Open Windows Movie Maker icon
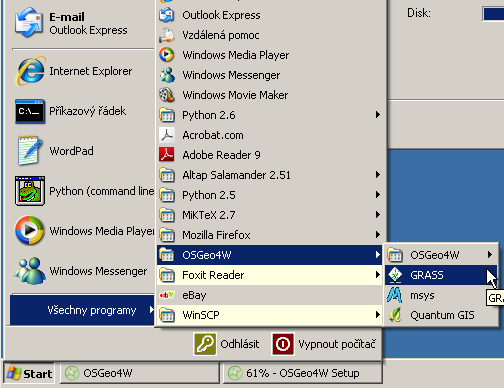Image resolution: width=504 pixels, height=388 pixels. (166, 95)
